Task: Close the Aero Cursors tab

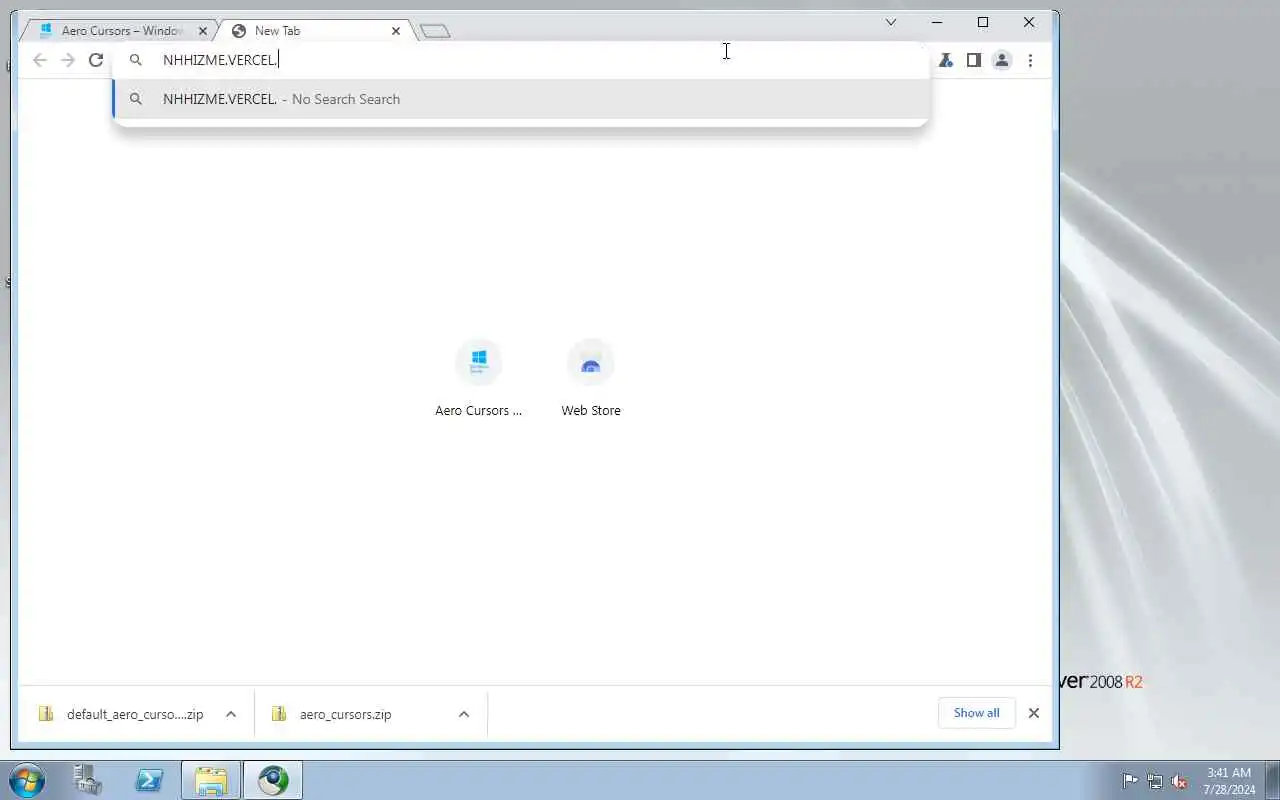Action: point(203,31)
